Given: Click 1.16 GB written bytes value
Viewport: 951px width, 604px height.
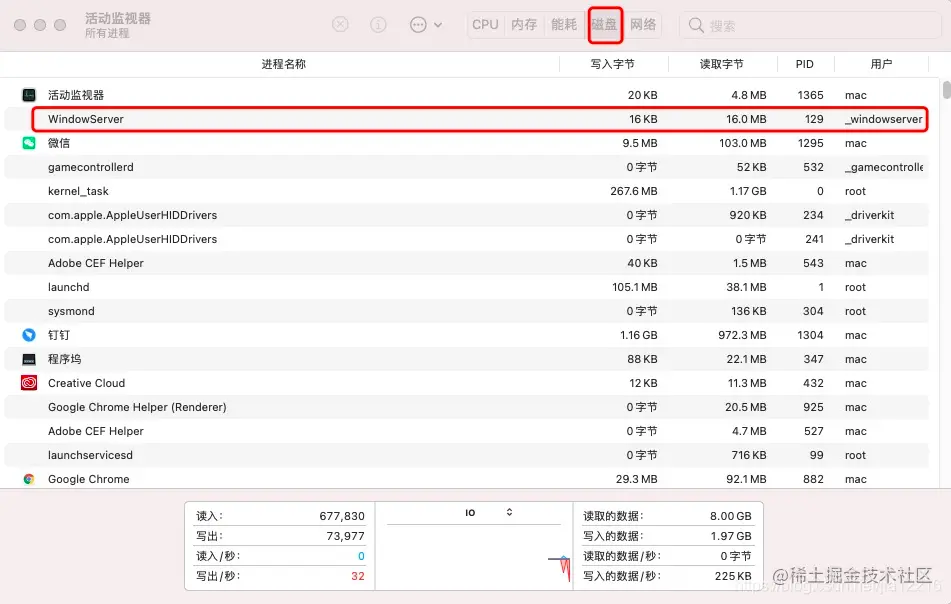Looking at the screenshot, I should 639,335.
